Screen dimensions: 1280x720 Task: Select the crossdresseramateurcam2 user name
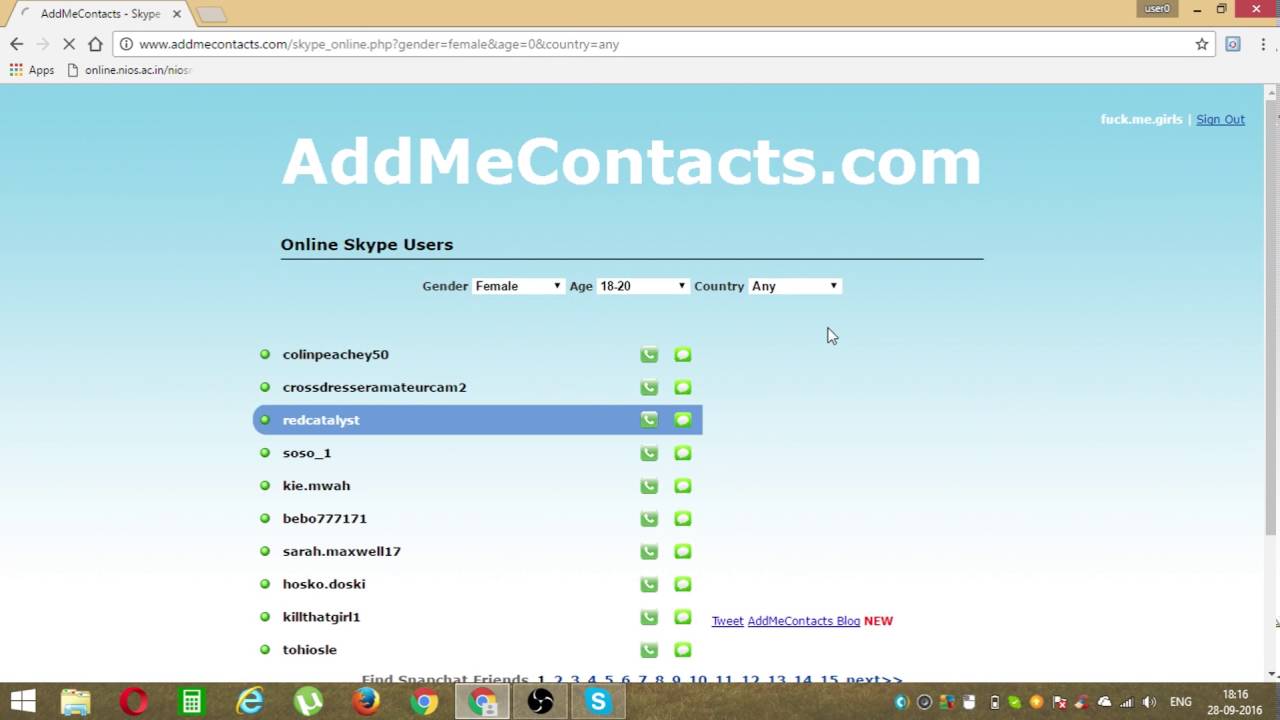(374, 388)
